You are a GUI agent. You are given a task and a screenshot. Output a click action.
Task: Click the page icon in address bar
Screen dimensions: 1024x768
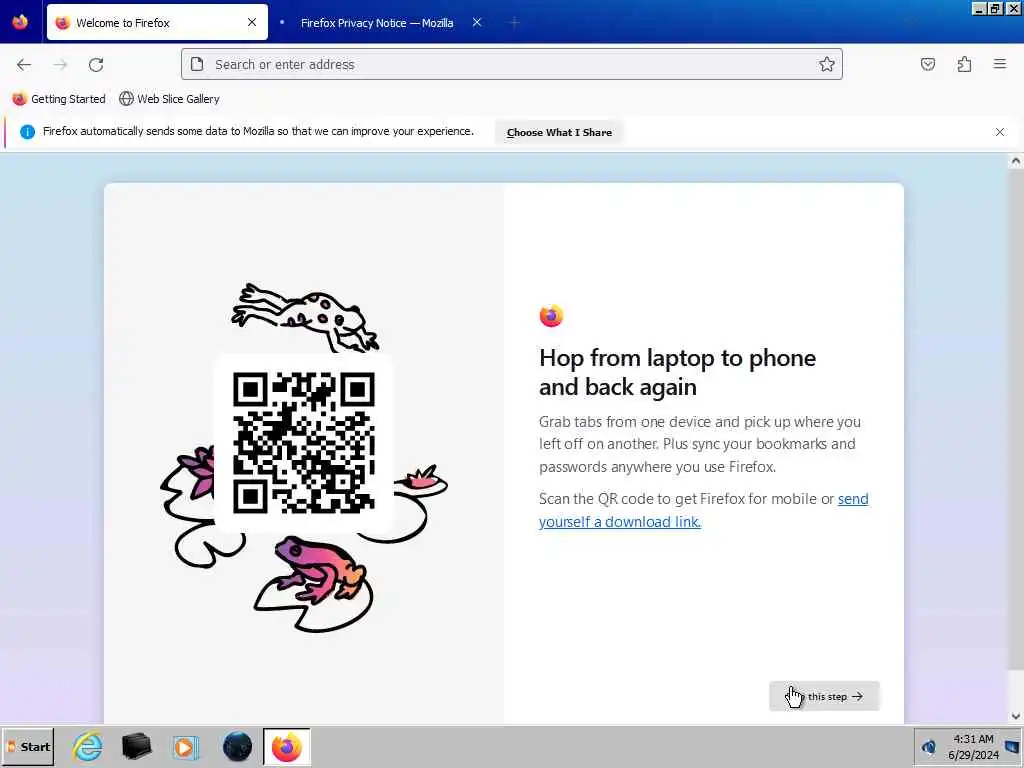pyautogui.click(x=197, y=64)
